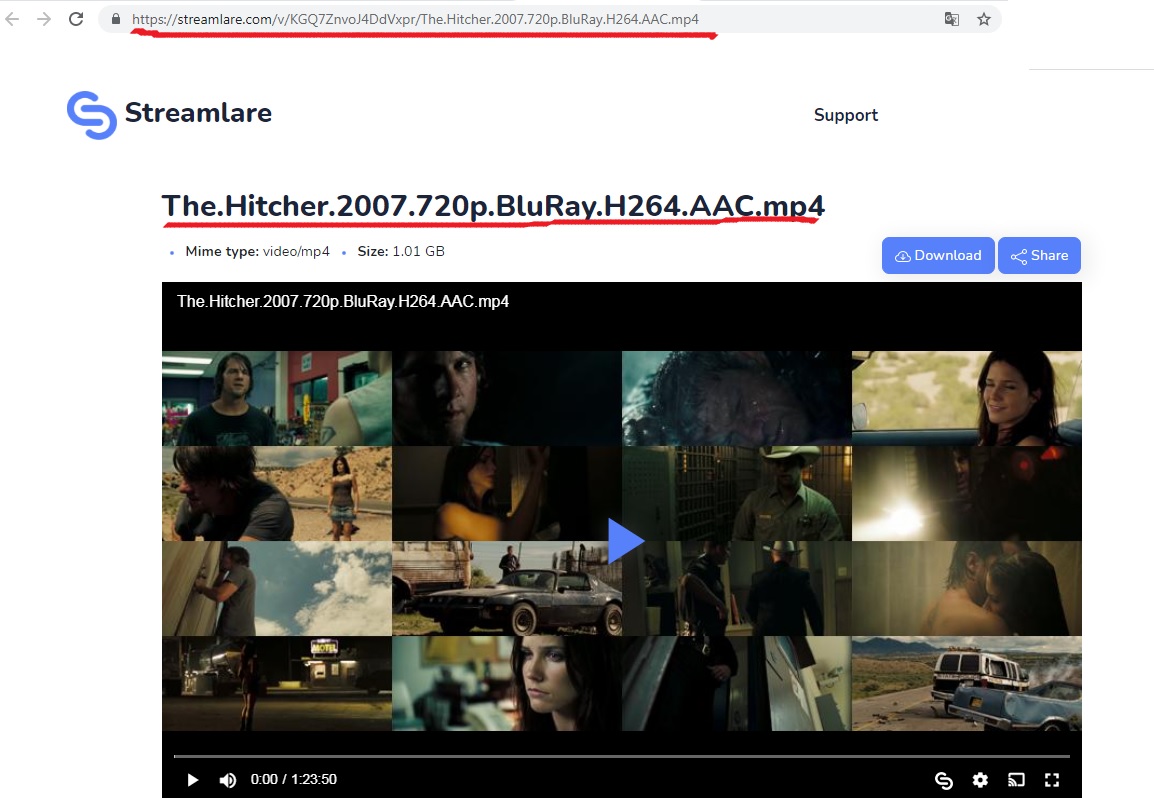Open the player settings gear

tap(980, 780)
